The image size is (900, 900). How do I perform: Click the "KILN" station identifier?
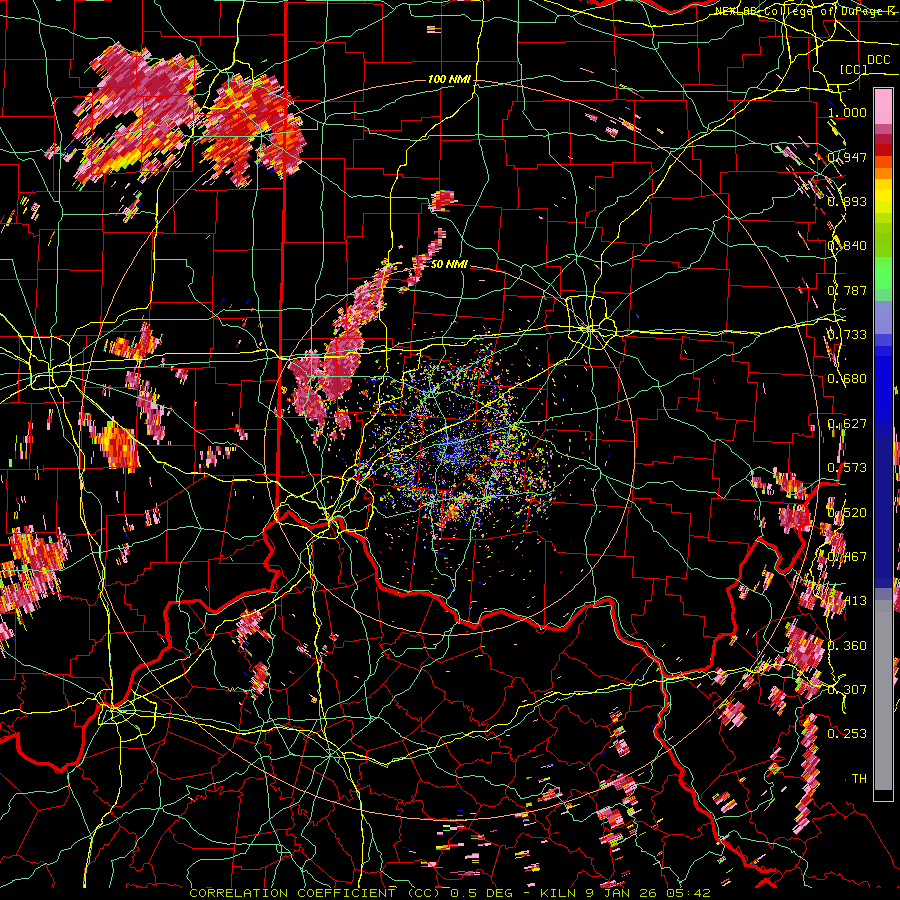click(x=560, y=893)
